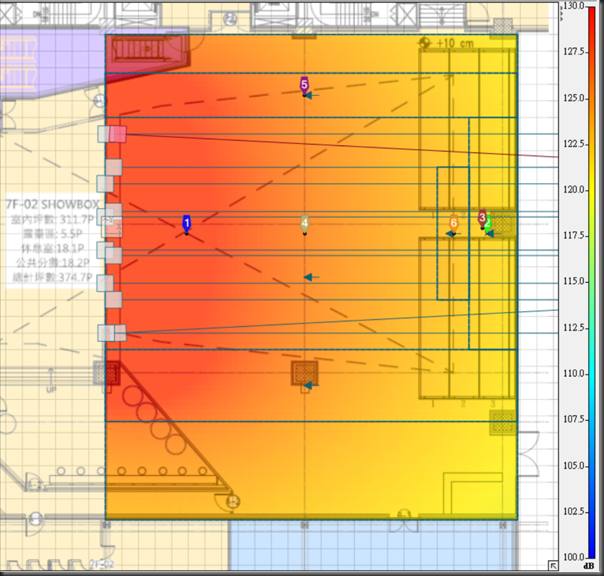Select the bottommost loudspeaker box pair
604x576 pixels.
(x=112, y=333)
